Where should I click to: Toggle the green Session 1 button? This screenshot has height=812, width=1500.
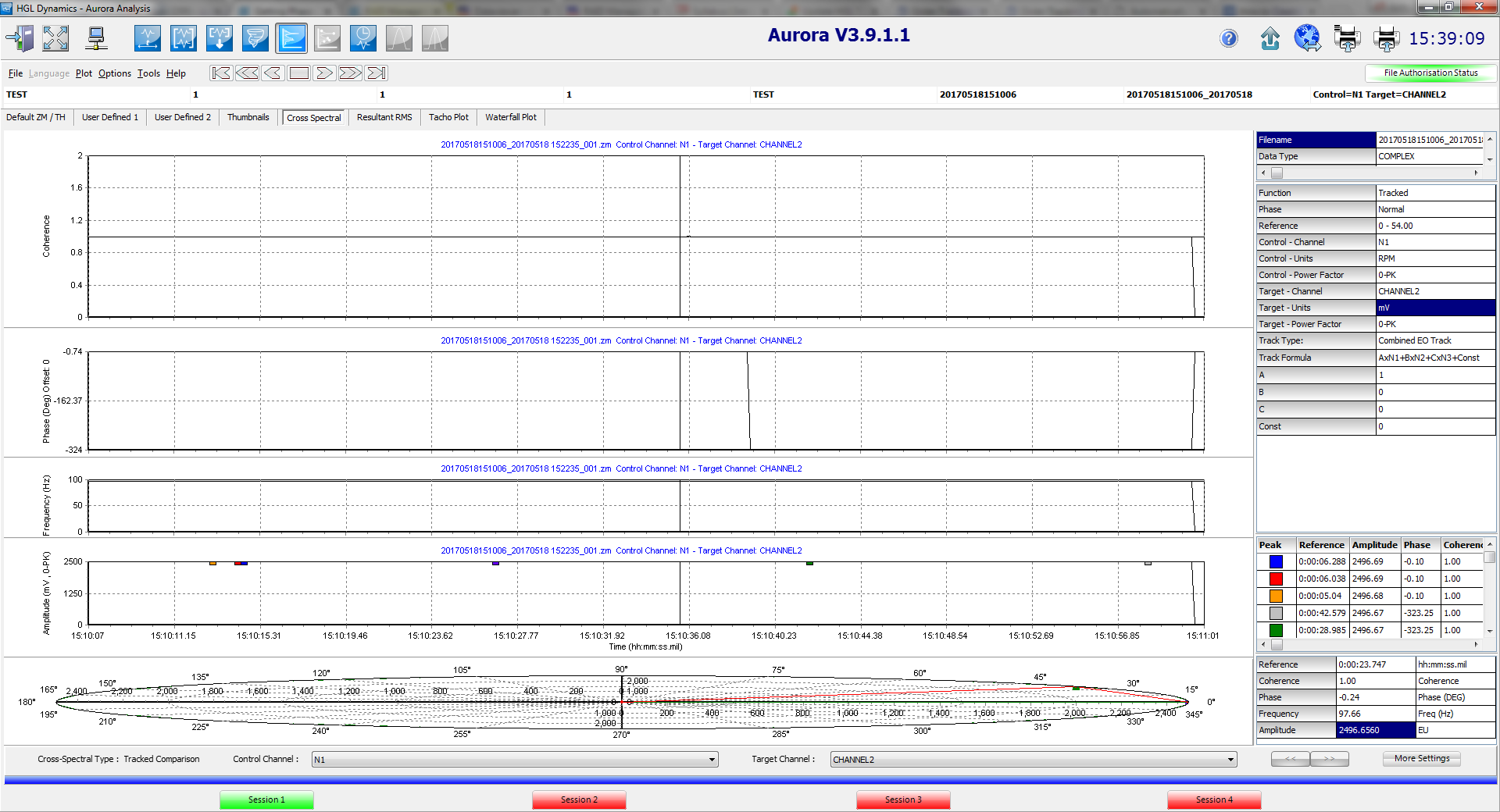coord(266,800)
